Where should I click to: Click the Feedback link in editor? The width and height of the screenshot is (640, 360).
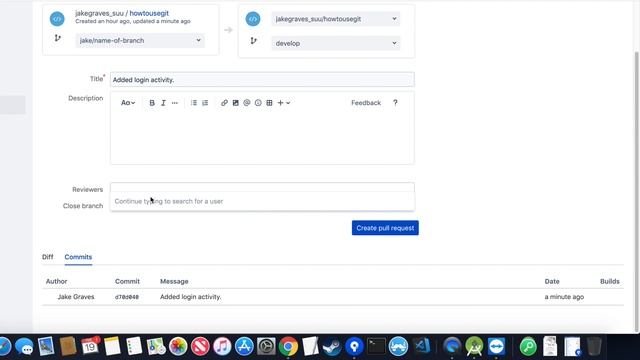point(366,103)
